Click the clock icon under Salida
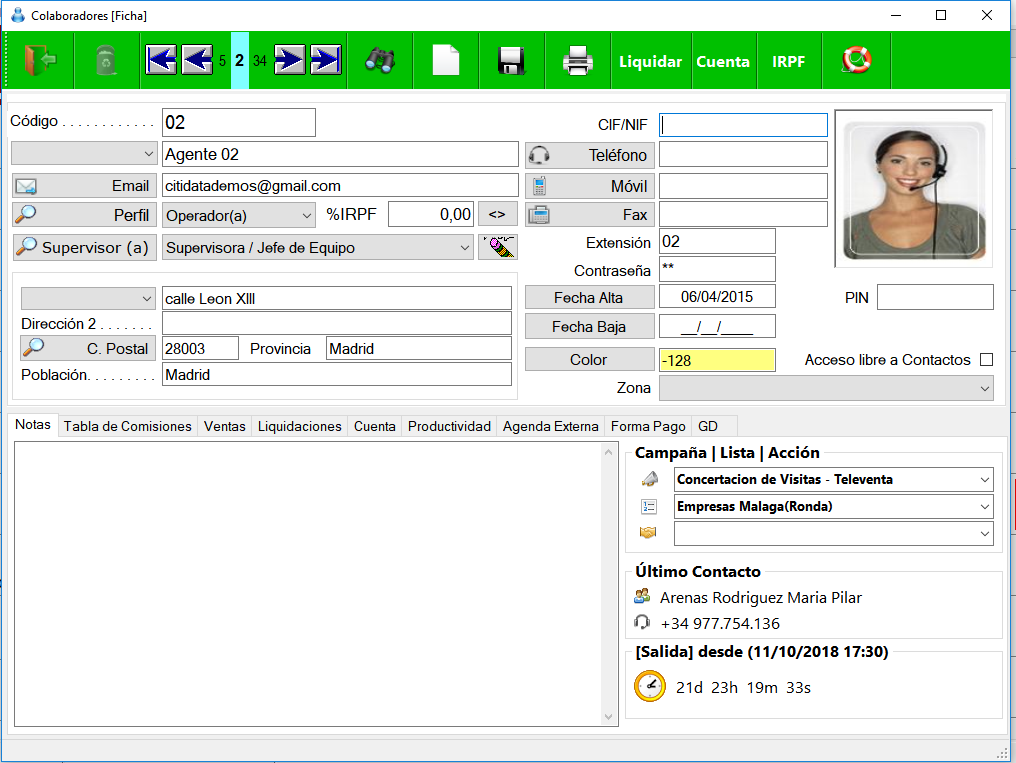 tap(650, 687)
